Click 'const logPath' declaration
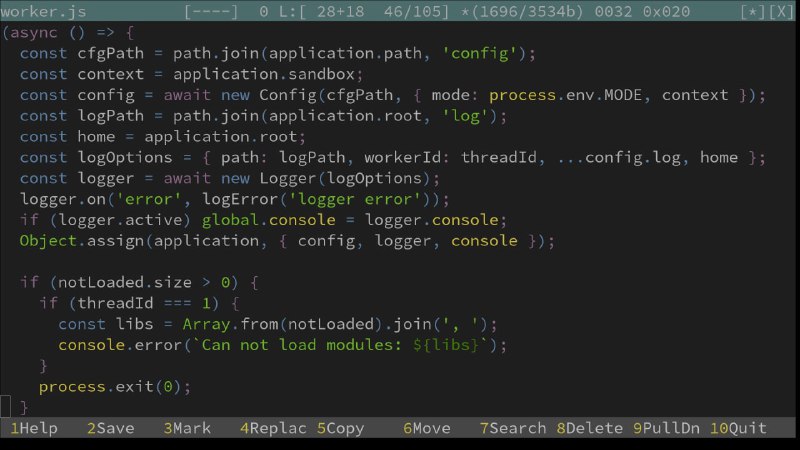The width and height of the screenshot is (800, 450). (82, 116)
